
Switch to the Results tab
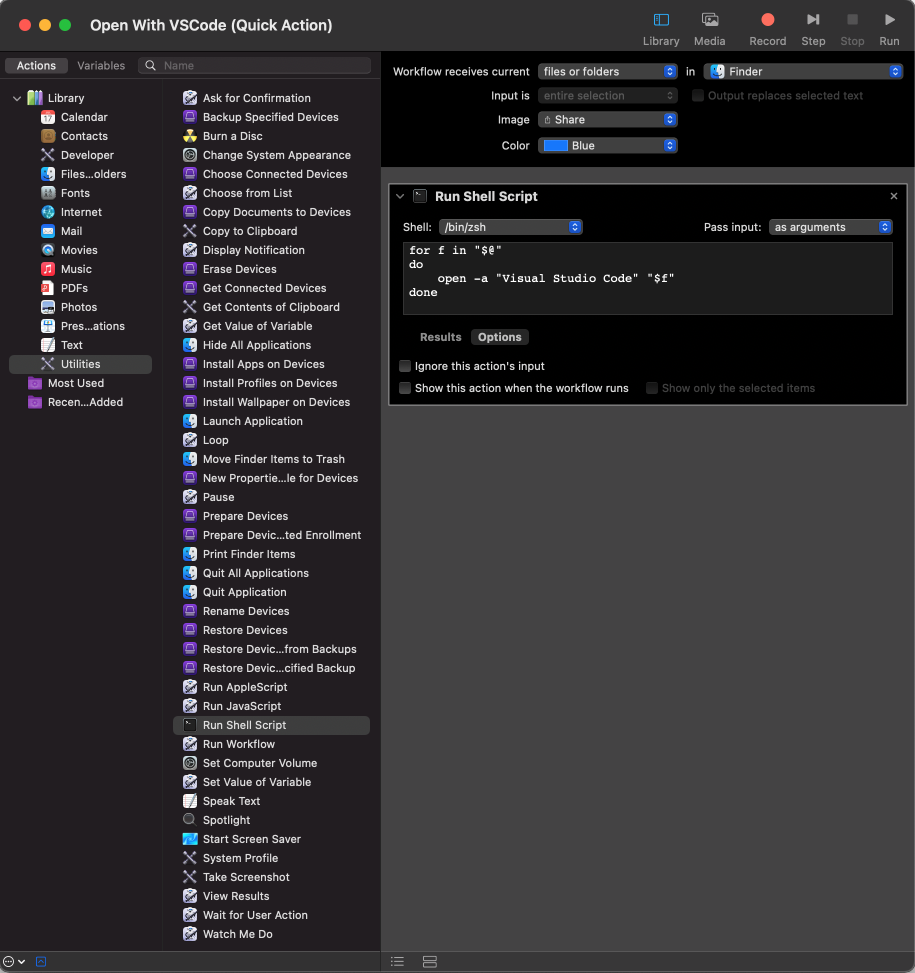(x=440, y=337)
